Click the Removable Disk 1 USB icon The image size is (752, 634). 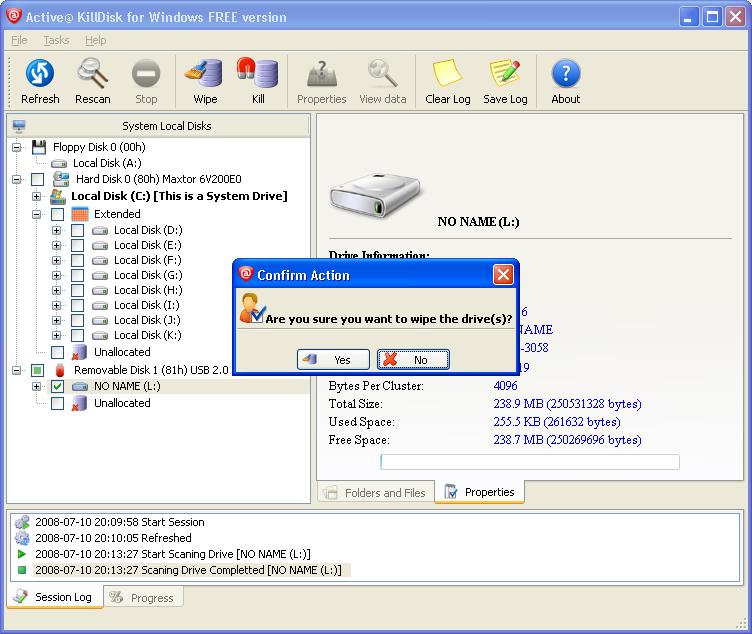60,370
